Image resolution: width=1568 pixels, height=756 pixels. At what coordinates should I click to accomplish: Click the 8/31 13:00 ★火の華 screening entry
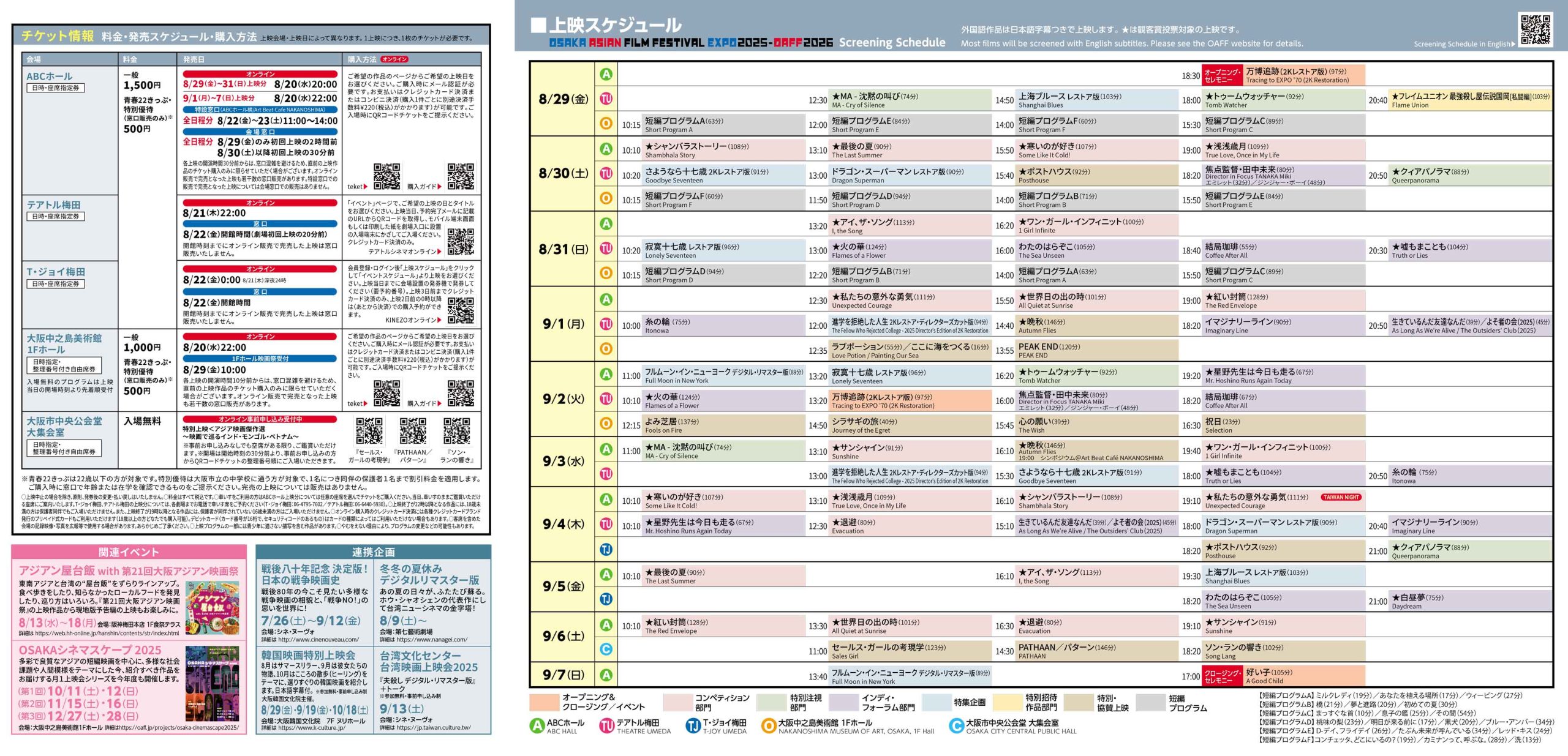click(910, 251)
